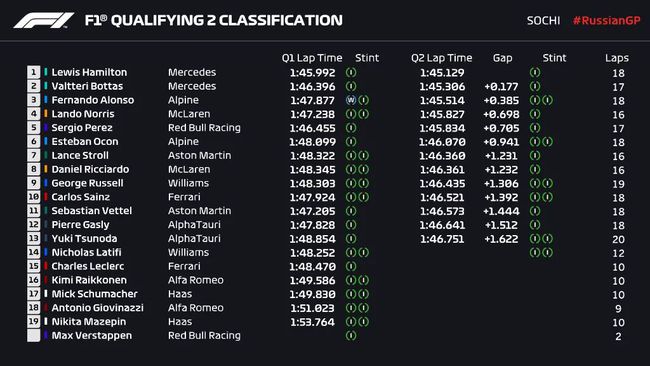
Task: Click Hamilton's Q1 intermediate tyre stint icon
Action: tap(351, 72)
